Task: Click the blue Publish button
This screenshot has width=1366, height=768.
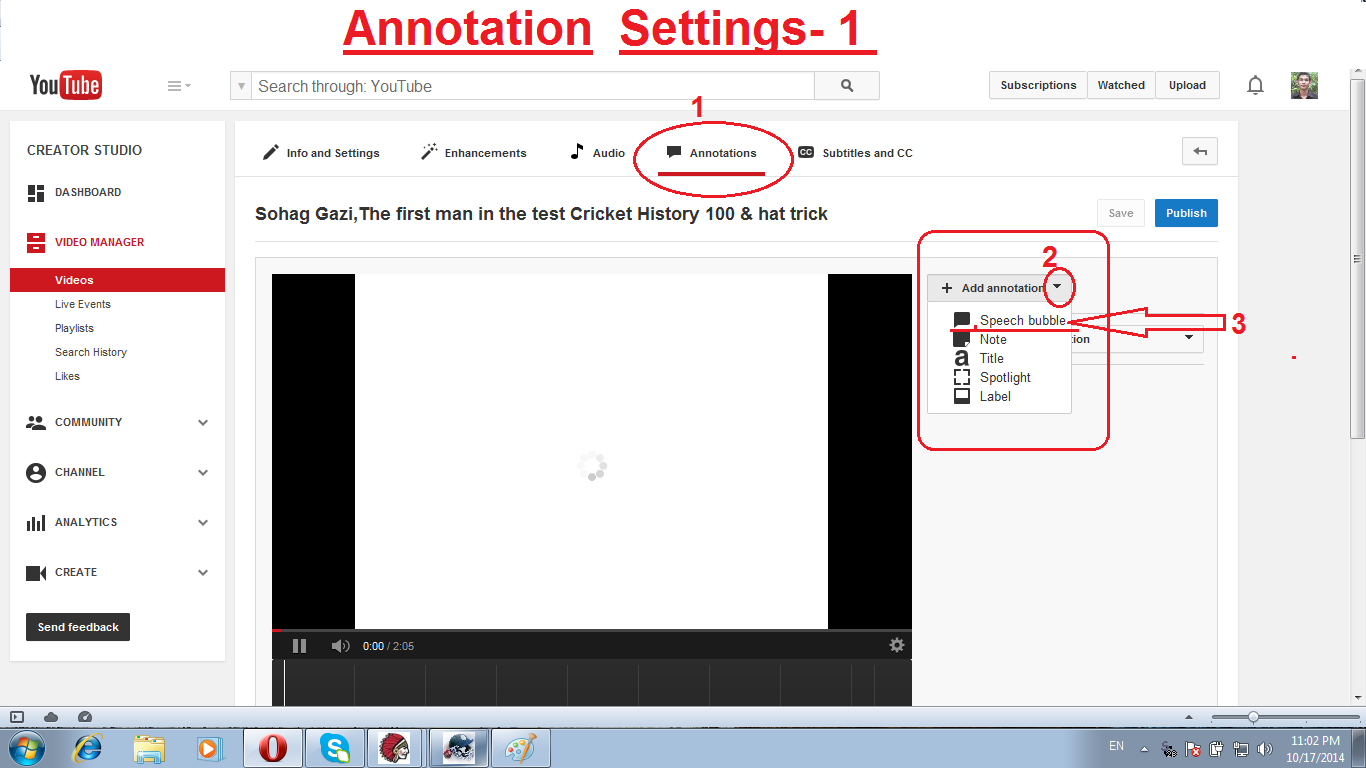Action: click(1186, 213)
